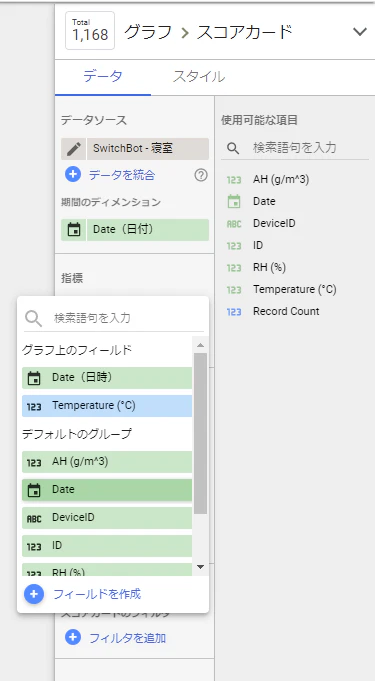Open the help question mark icon
Viewport: 375px width, 681px height.
pyautogui.click(x=201, y=175)
